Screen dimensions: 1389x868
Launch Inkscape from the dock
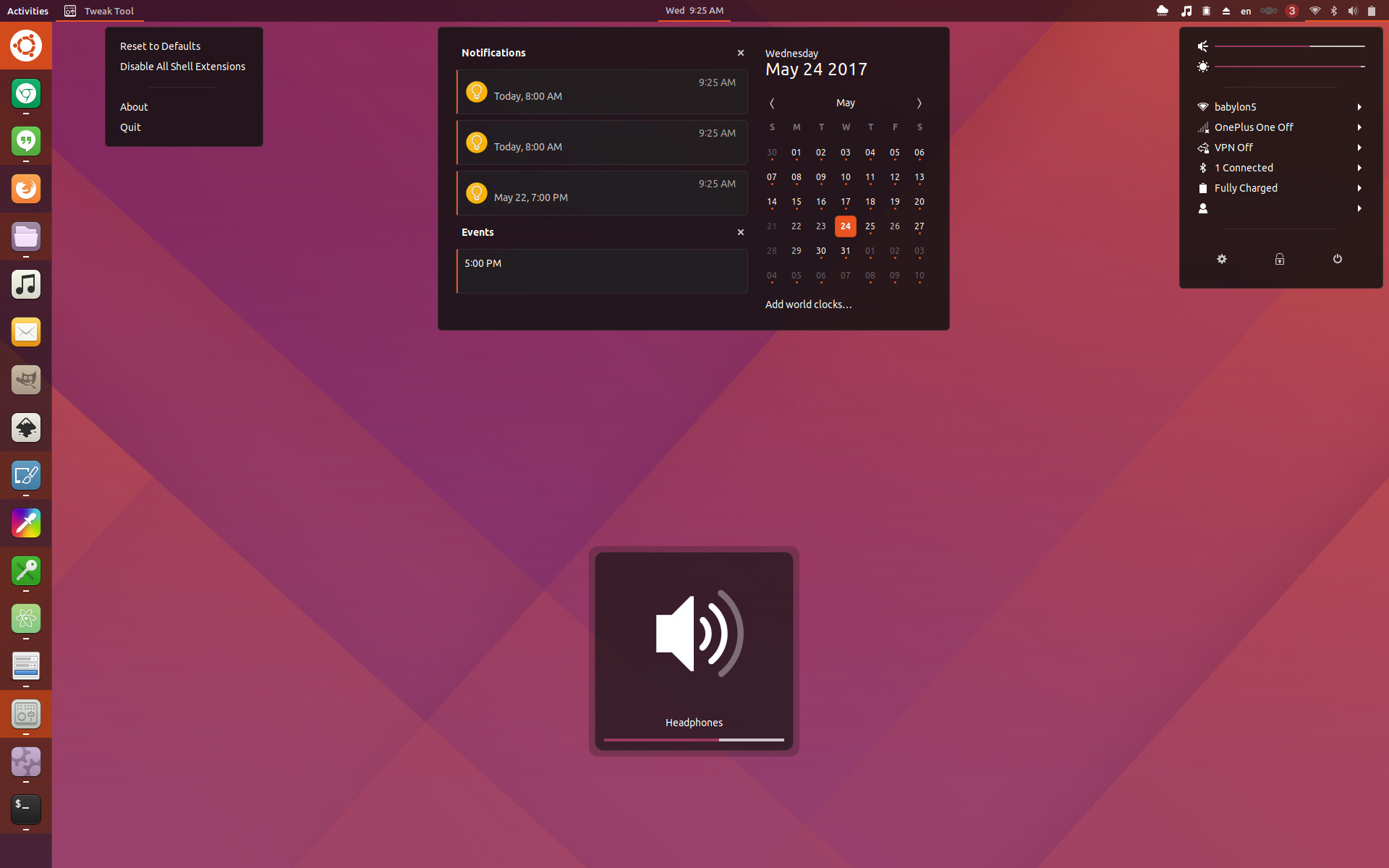(x=26, y=427)
